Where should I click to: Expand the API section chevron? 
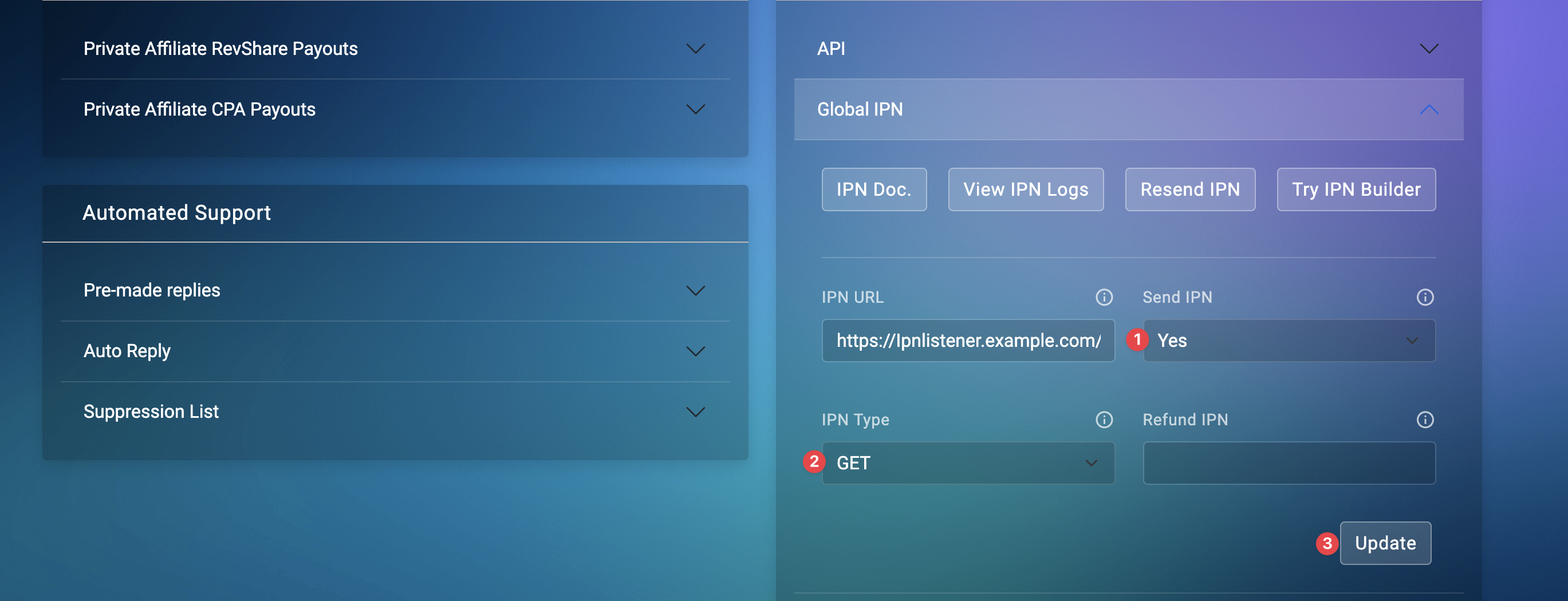(1429, 49)
